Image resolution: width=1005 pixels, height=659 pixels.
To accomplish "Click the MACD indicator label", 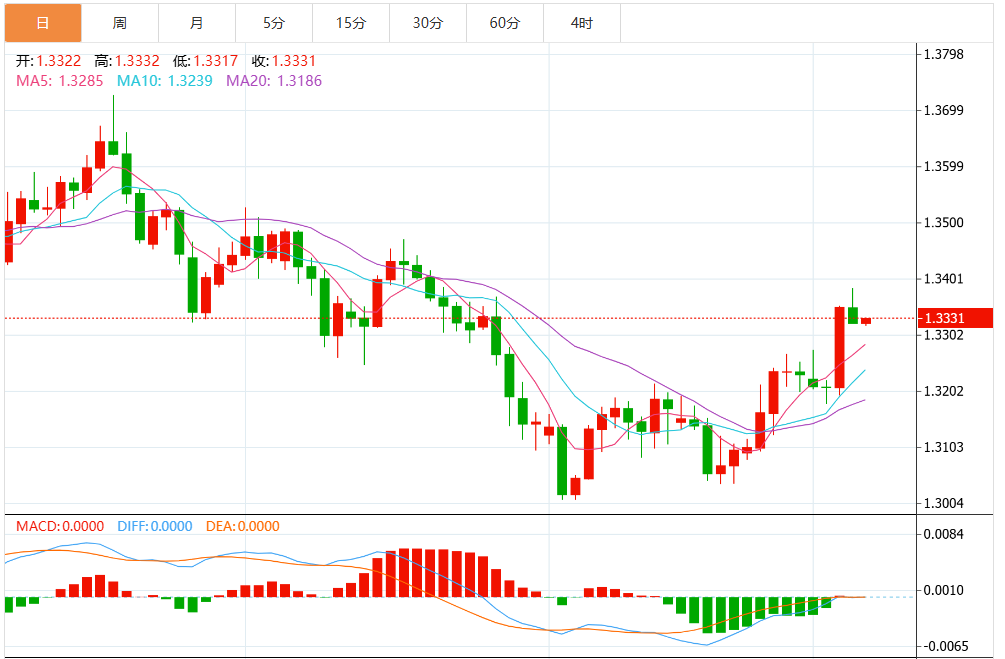I will [x=55, y=526].
